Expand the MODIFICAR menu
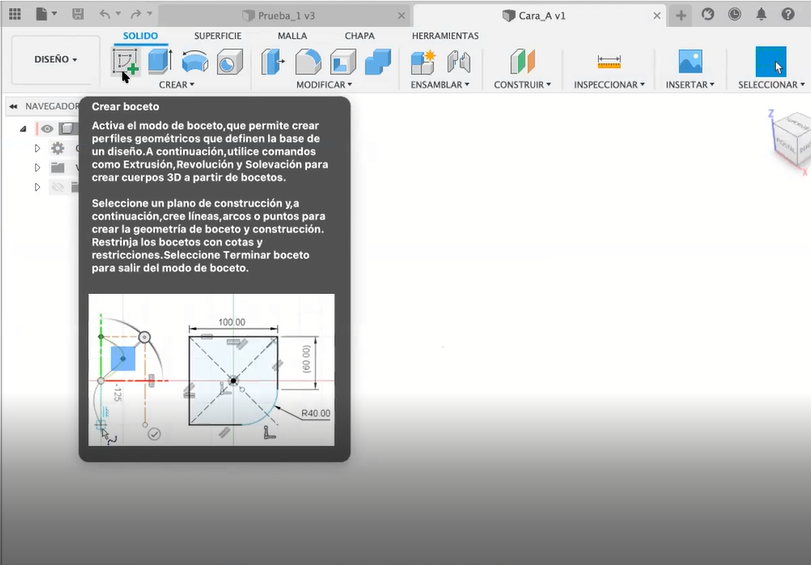 pos(324,85)
